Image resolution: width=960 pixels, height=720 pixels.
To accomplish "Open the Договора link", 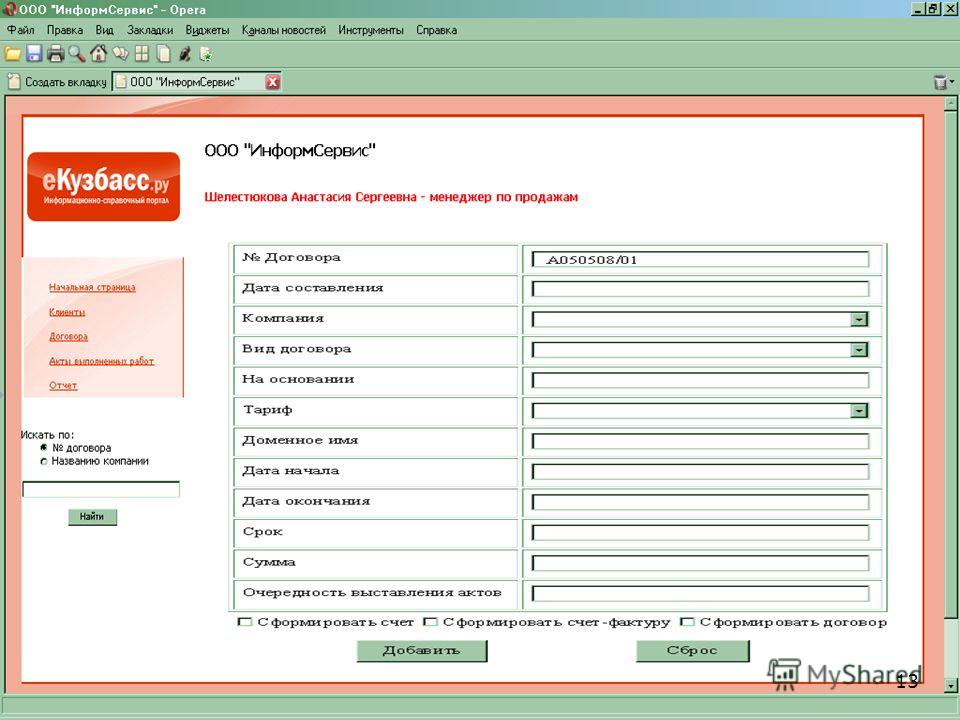I will tap(69, 337).
